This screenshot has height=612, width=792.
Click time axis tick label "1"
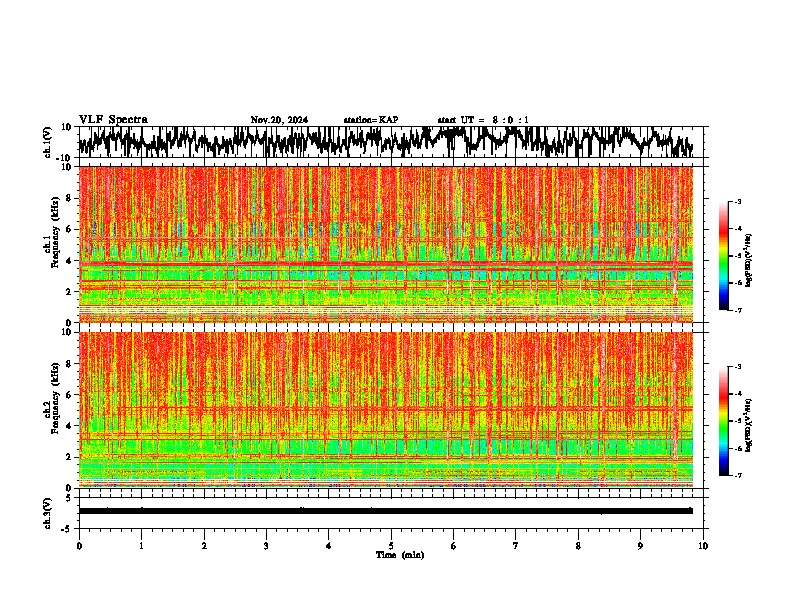[141, 546]
